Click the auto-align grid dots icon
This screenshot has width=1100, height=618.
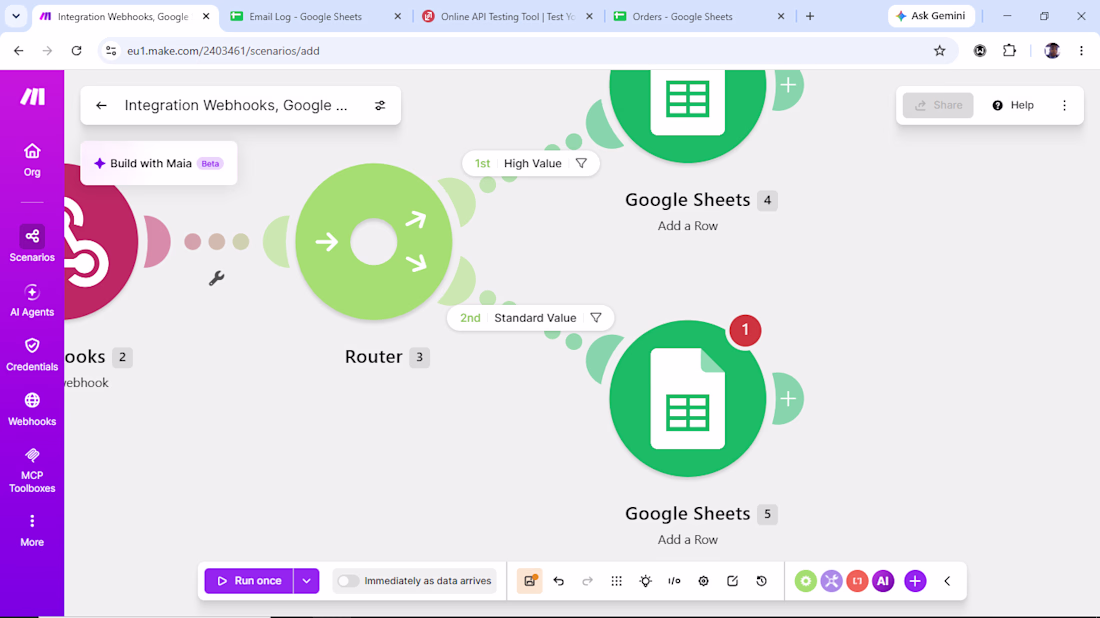pos(616,581)
